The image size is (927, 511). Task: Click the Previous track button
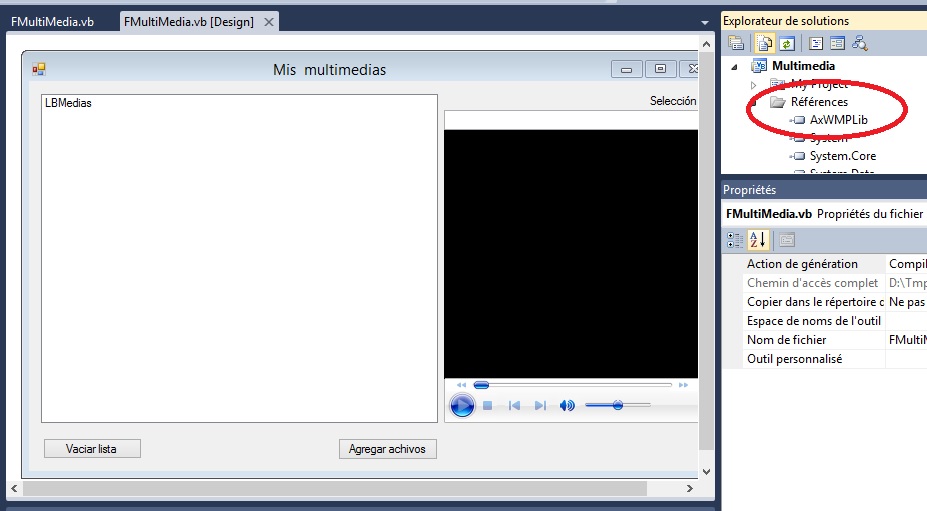[x=514, y=406]
